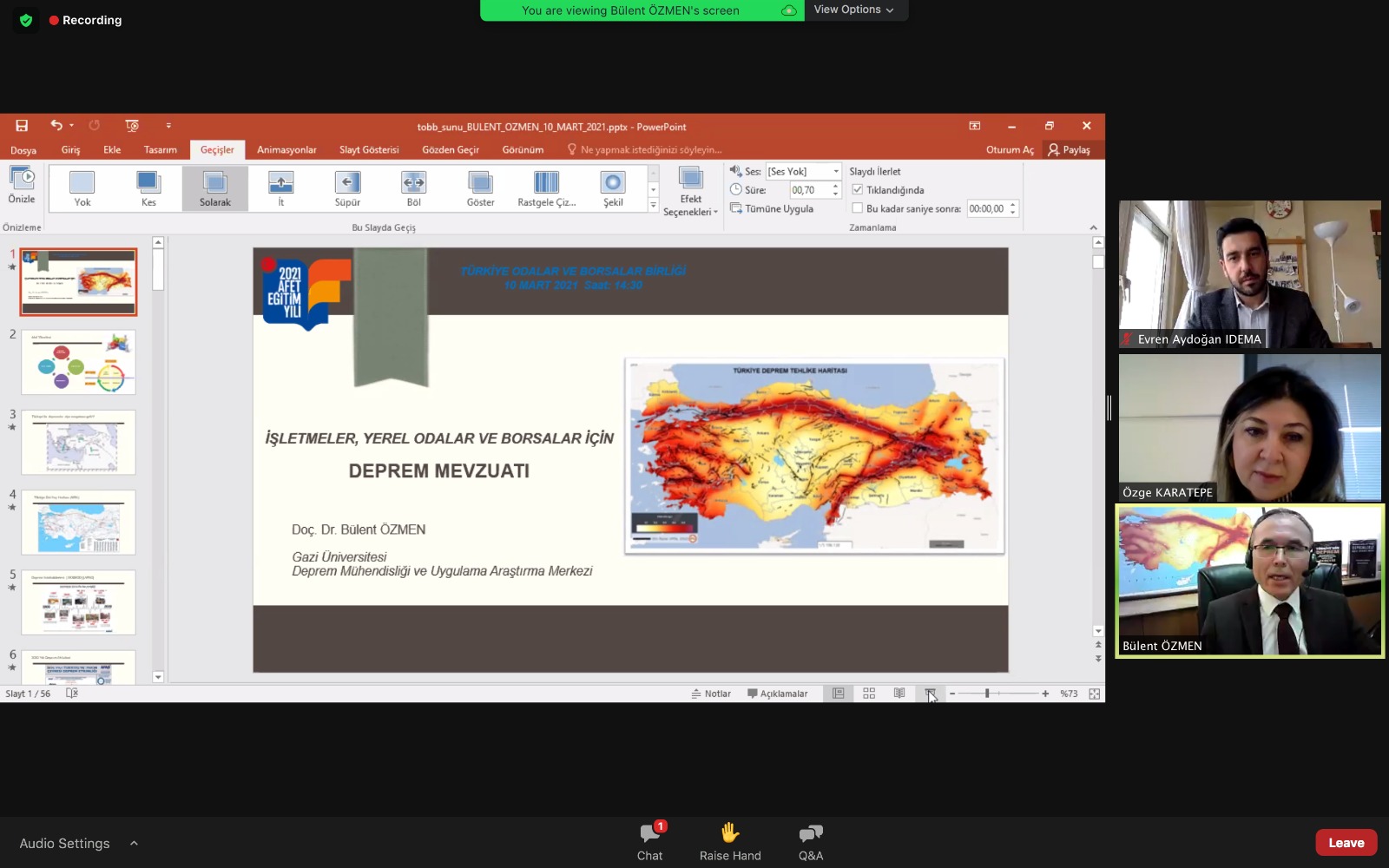Expand Zoom View Options menu
1389x868 pixels.
click(x=853, y=10)
